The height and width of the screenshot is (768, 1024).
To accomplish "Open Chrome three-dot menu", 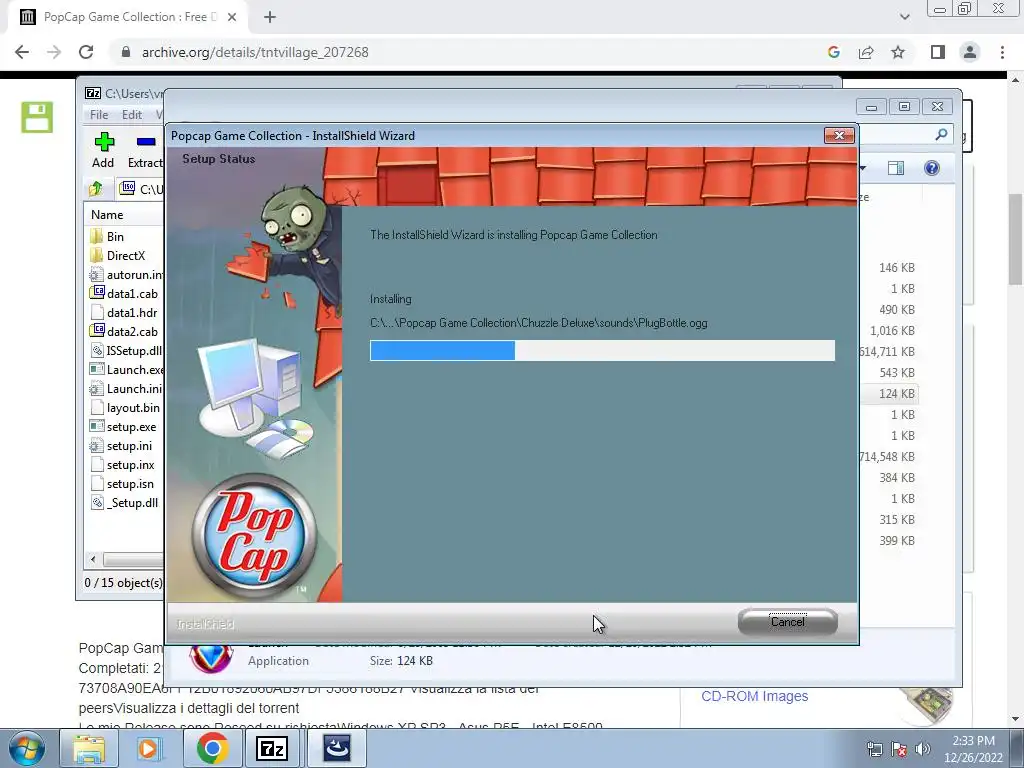I will [x=1002, y=52].
